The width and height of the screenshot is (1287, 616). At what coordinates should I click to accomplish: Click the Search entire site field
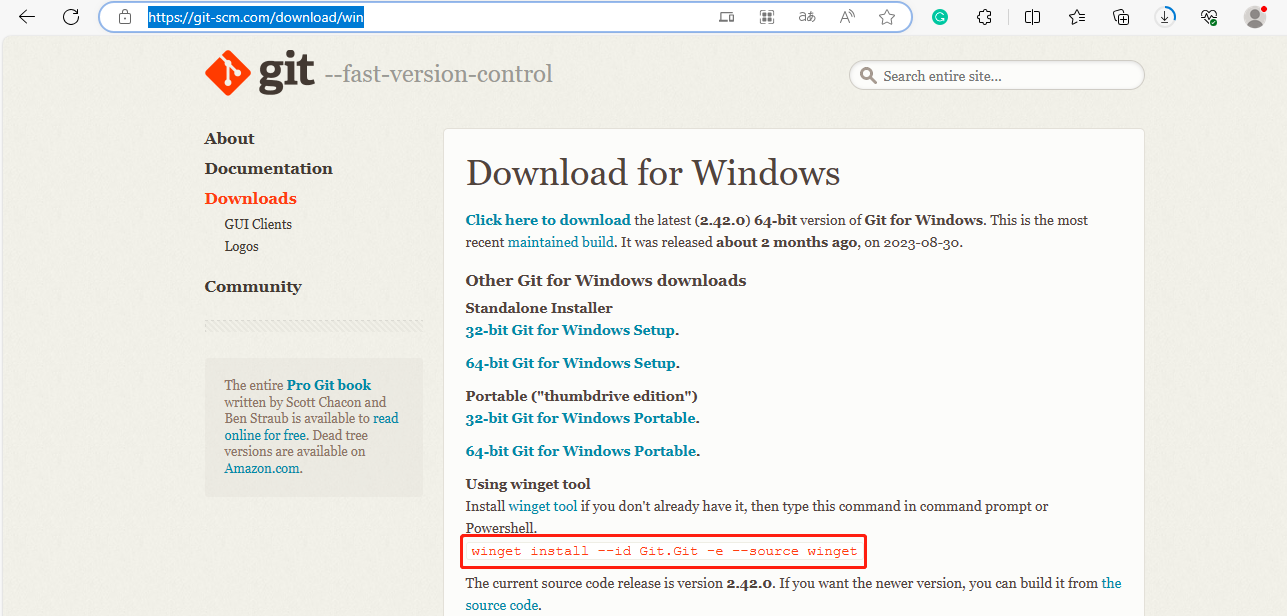tap(997, 76)
